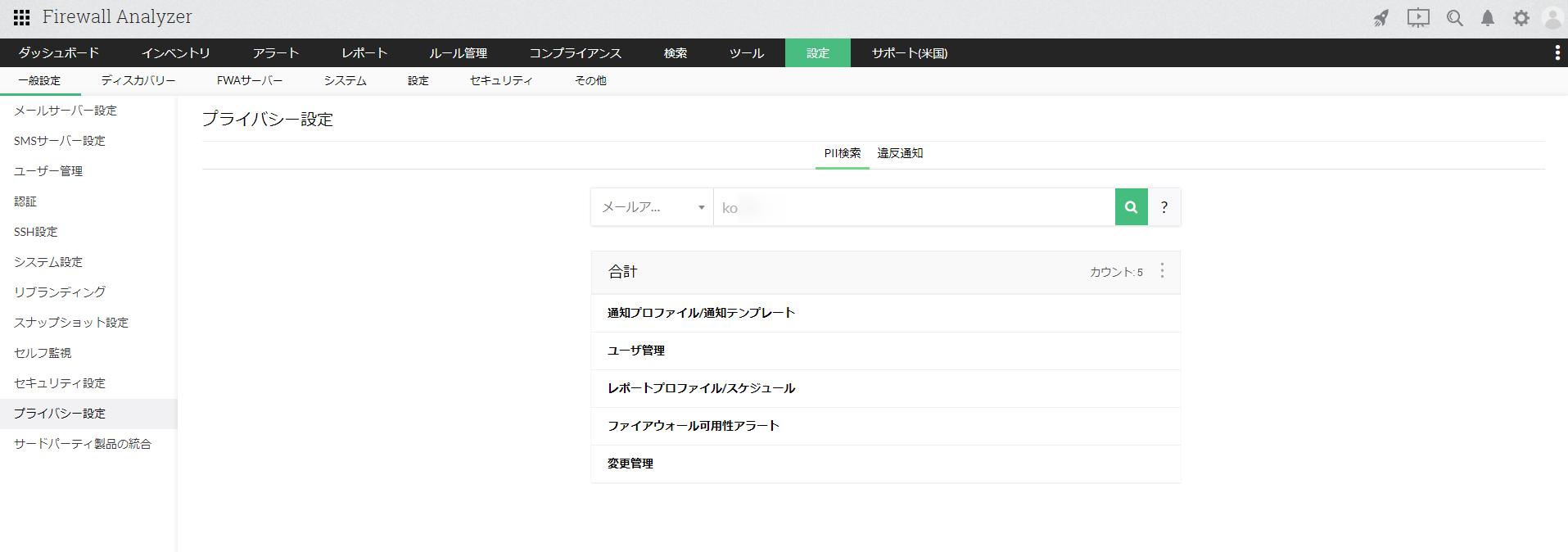Viewport: 1568px width, 552px height.
Task: Expand the 通知プロファイル/通知テンプレート result row
Action: [x=701, y=313]
